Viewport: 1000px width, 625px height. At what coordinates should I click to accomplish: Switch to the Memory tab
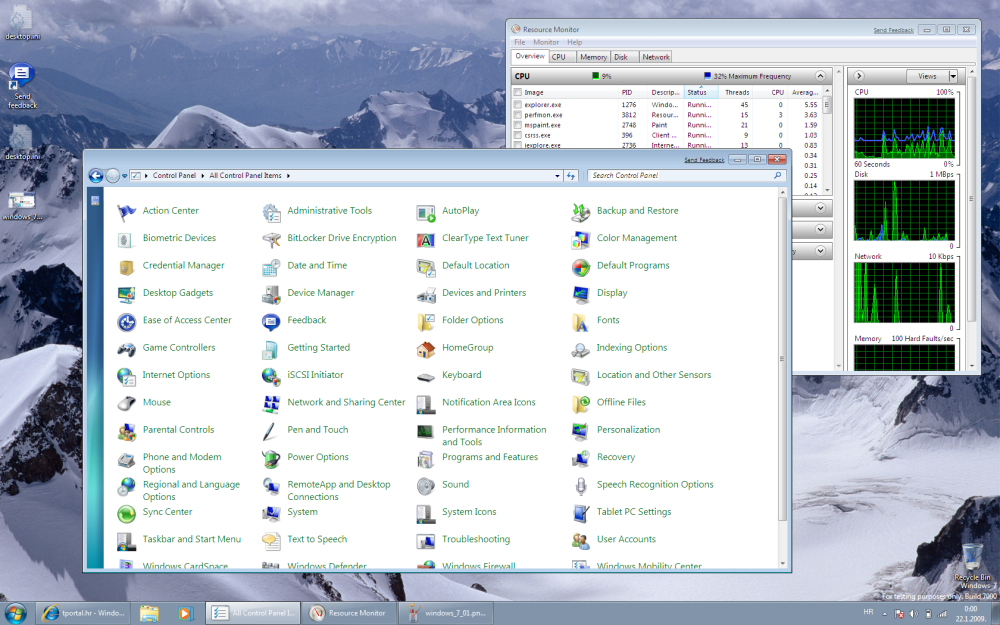pyautogui.click(x=593, y=57)
